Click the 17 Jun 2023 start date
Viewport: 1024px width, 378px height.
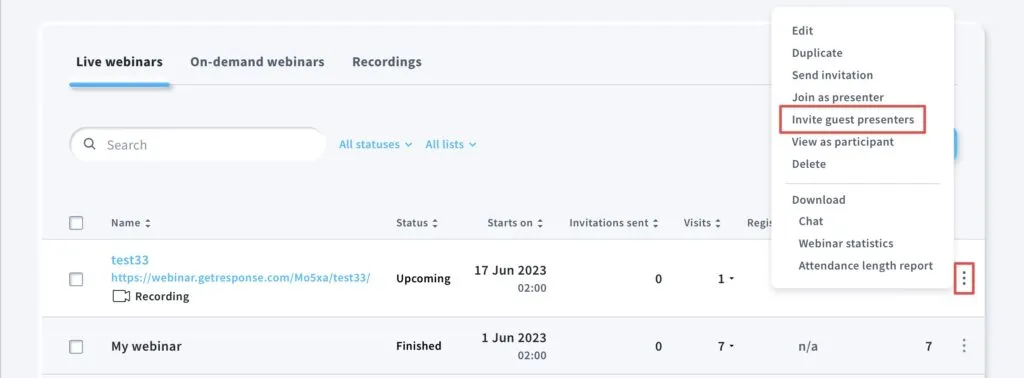pyautogui.click(x=510, y=270)
